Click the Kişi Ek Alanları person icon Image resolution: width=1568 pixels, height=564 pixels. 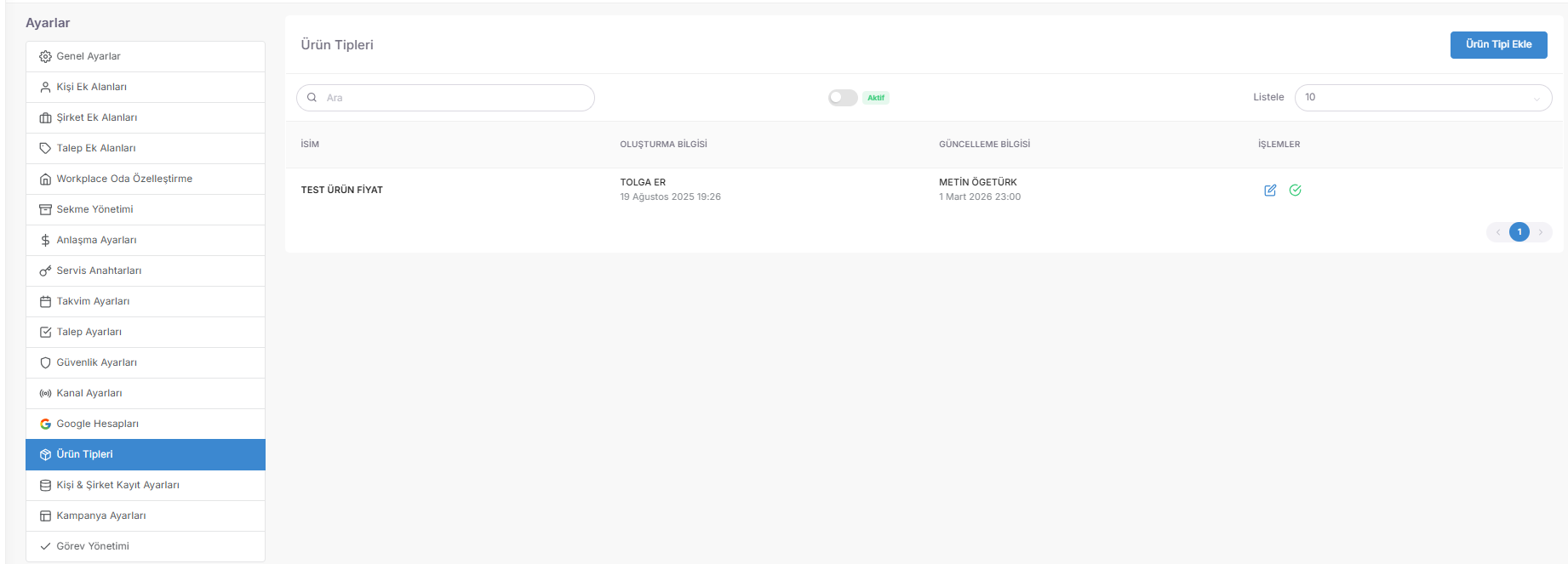[45, 87]
